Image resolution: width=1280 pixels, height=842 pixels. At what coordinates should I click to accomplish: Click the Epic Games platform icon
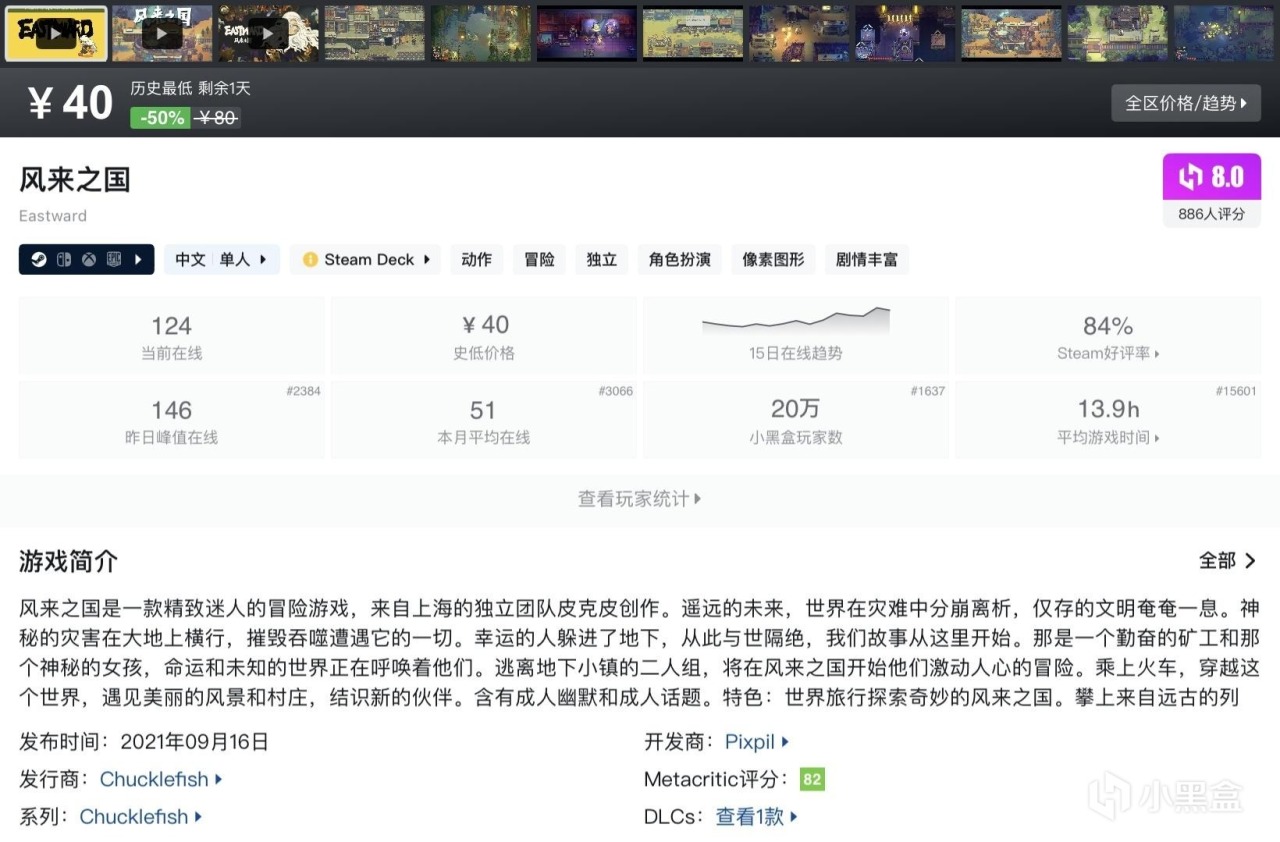pos(113,260)
